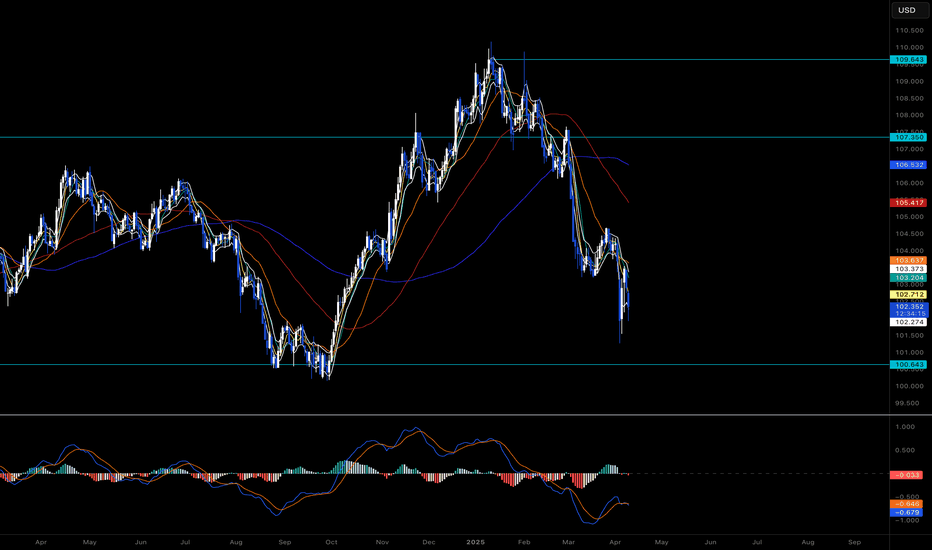Click the blue 102.352 last price label

pyautogui.click(x=908, y=307)
